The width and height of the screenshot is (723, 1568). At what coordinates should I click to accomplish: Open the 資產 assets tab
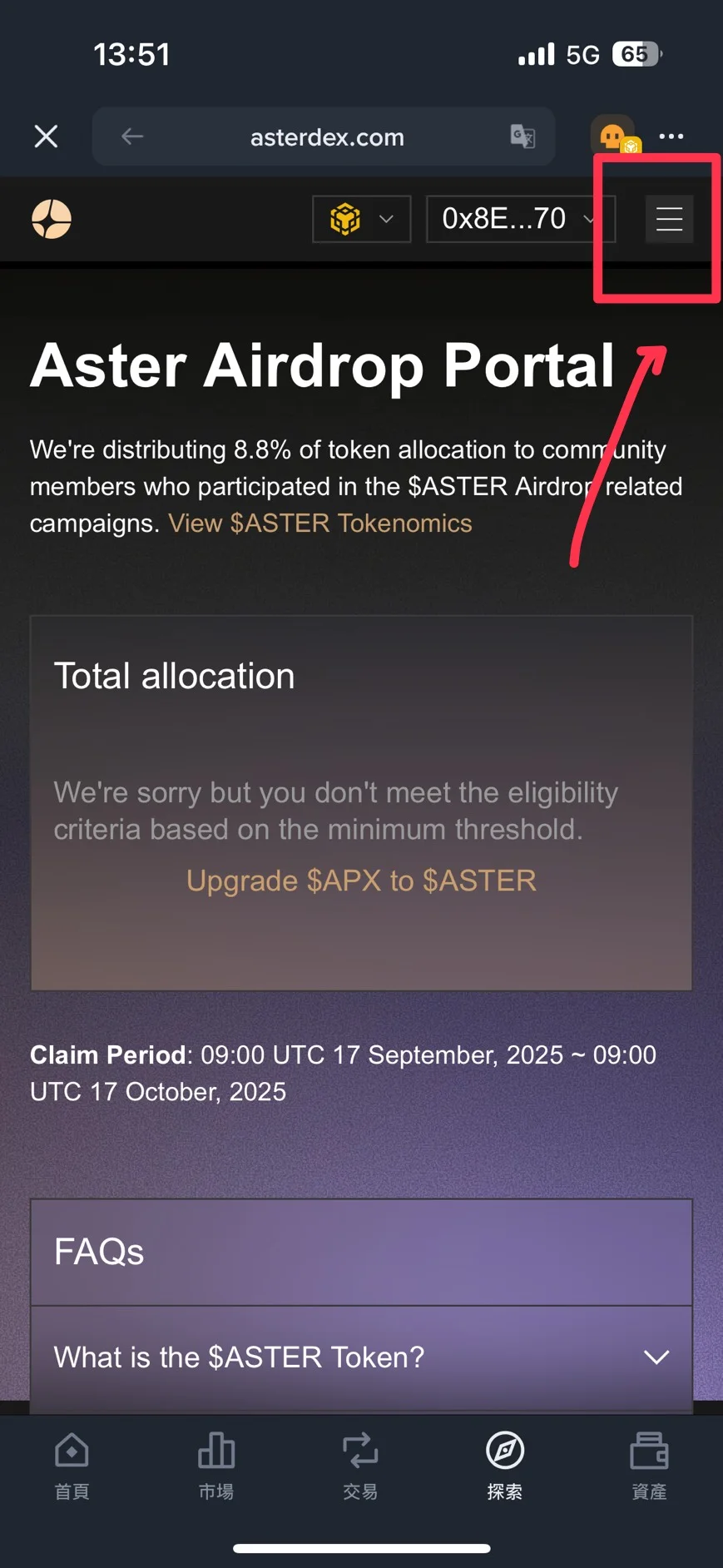point(649,1466)
